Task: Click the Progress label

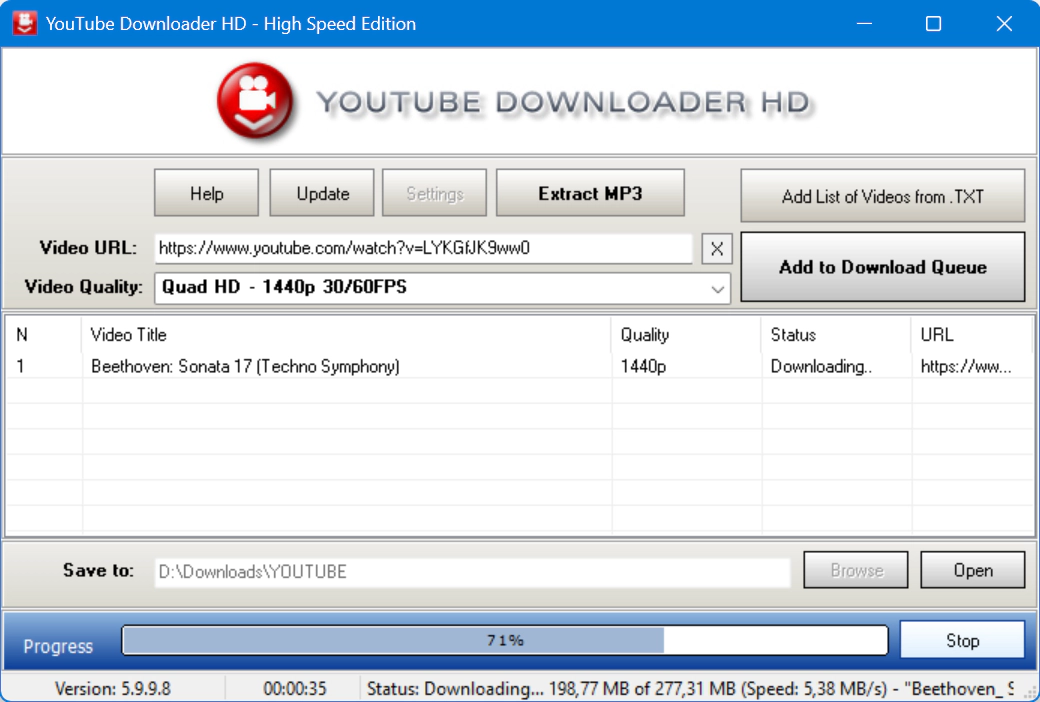Action: [x=58, y=646]
